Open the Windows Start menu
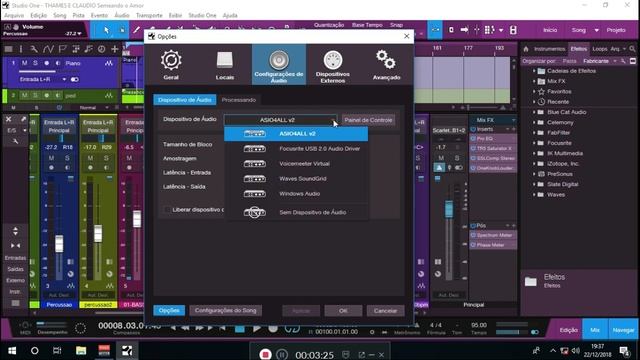Viewport: 640px width, 360px height. pyautogui.click(x=12, y=351)
